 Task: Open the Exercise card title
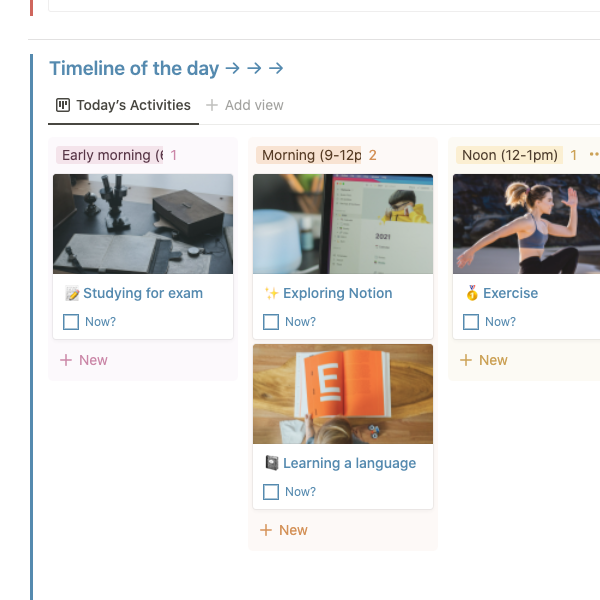click(x=510, y=293)
